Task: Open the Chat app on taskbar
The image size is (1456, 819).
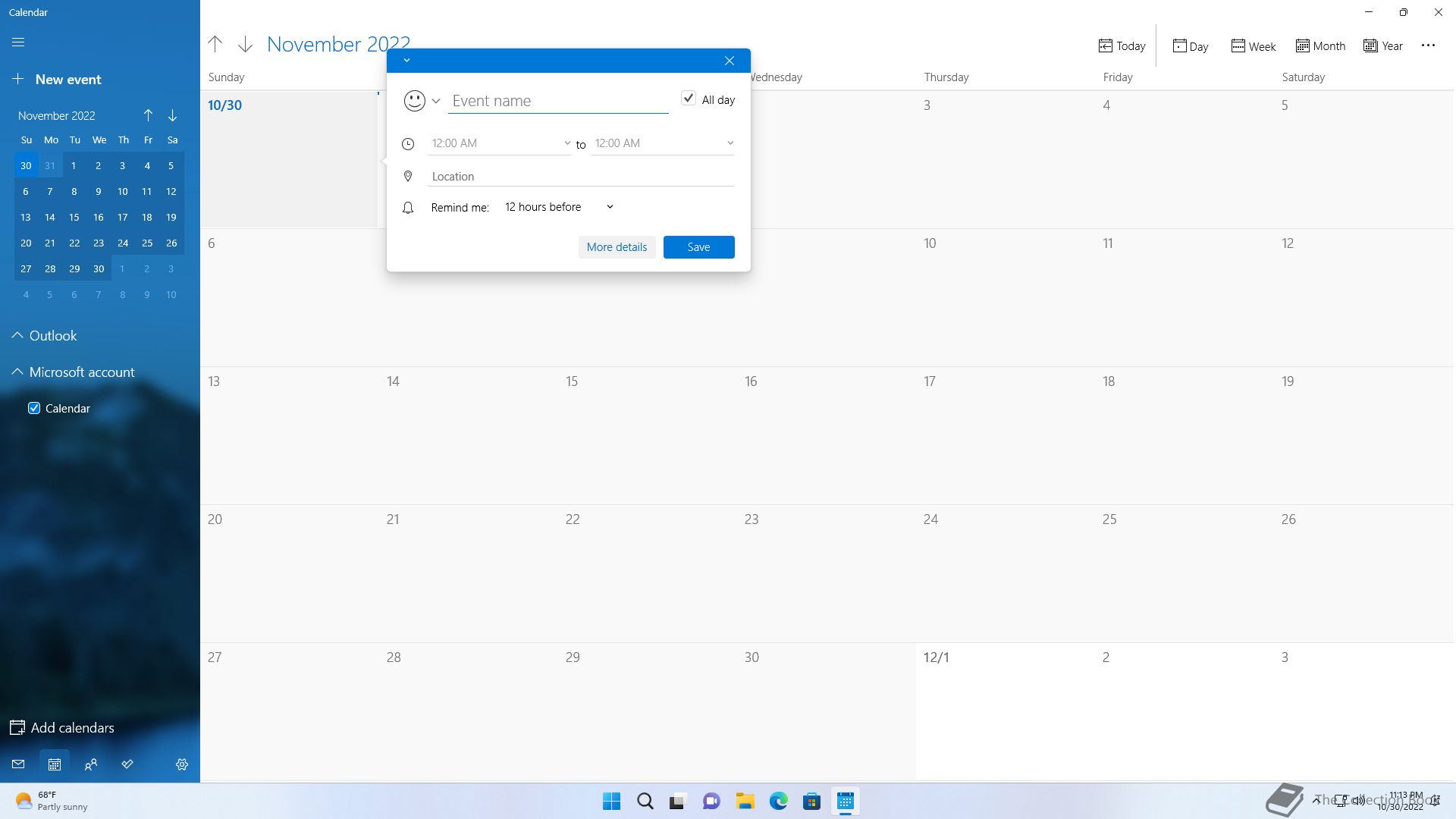Action: (x=711, y=801)
